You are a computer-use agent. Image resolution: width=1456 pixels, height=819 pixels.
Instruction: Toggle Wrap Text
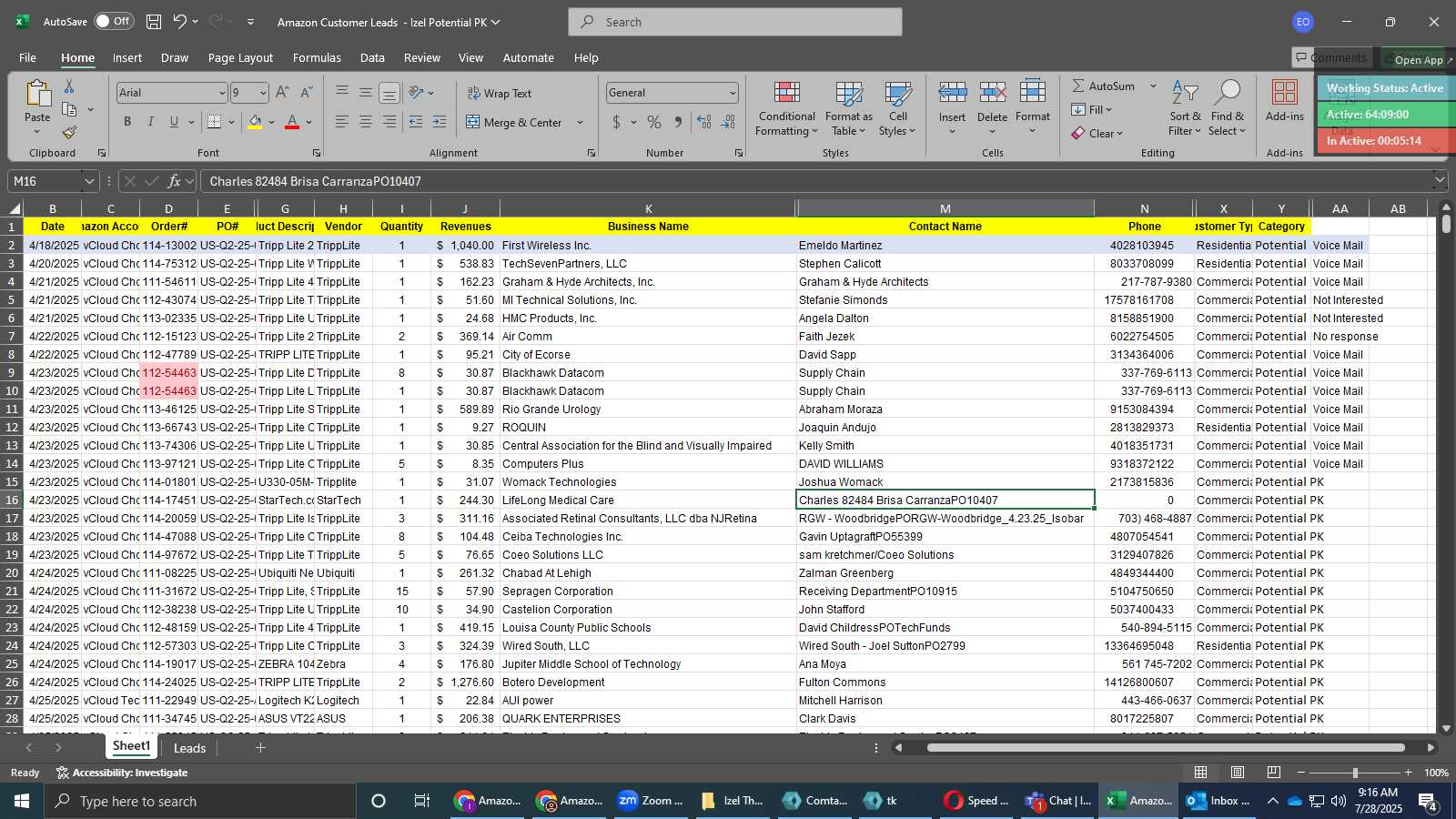(500, 93)
